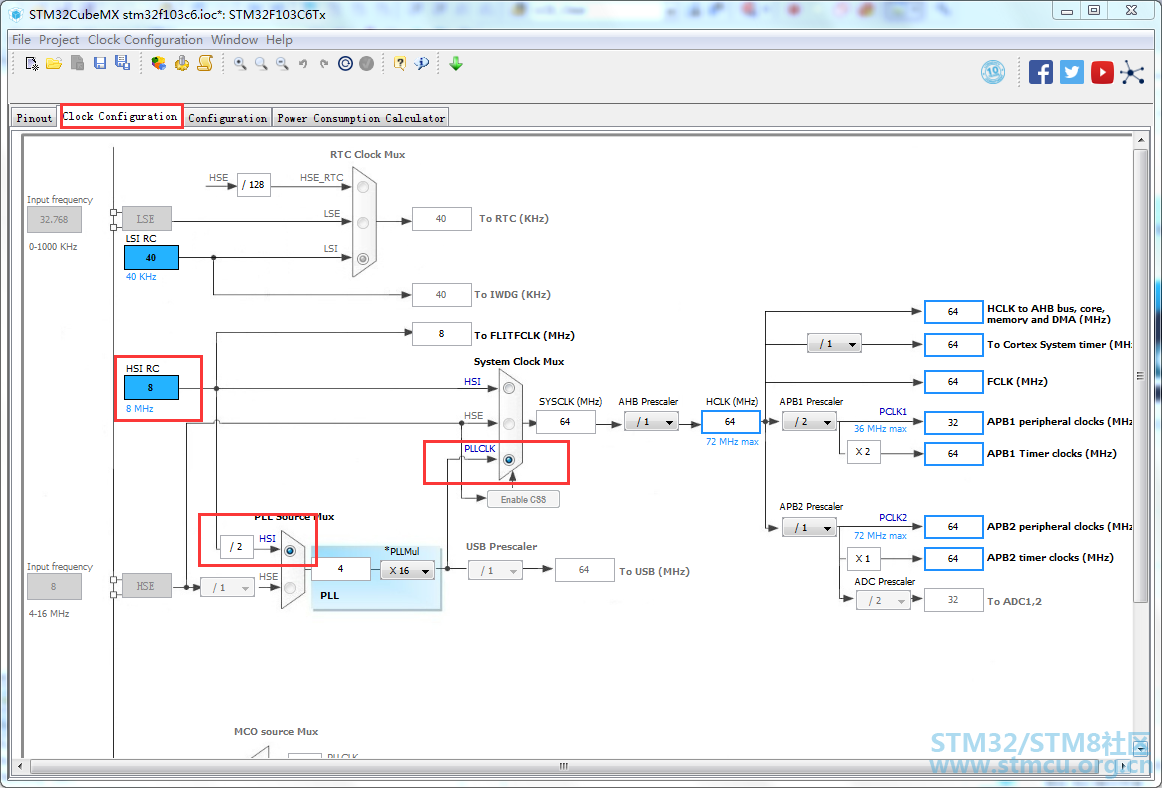Open the Project menu
This screenshot has height=788, width=1162.
(x=59, y=39)
